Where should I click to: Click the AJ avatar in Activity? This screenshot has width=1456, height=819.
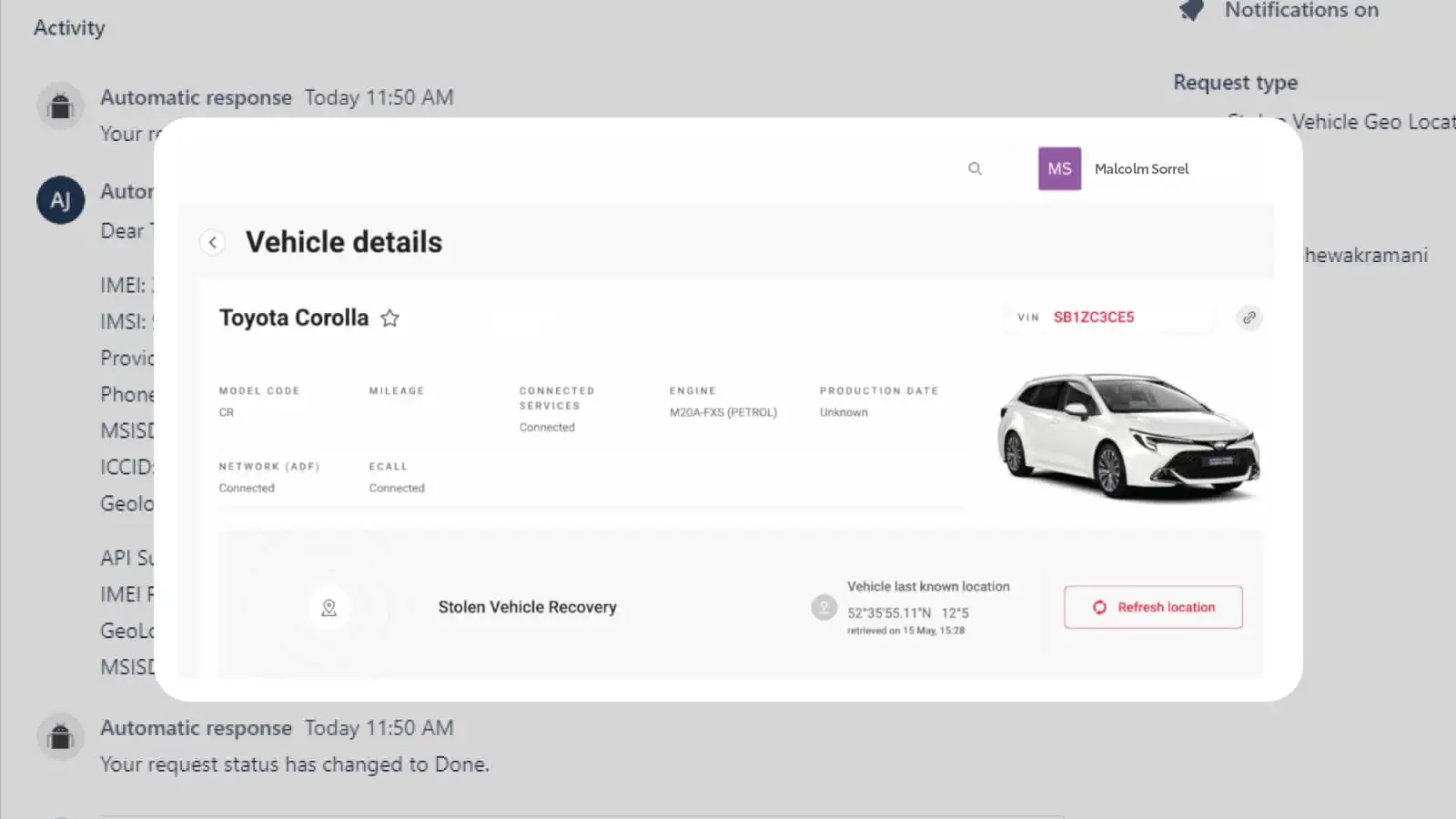click(60, 200)
